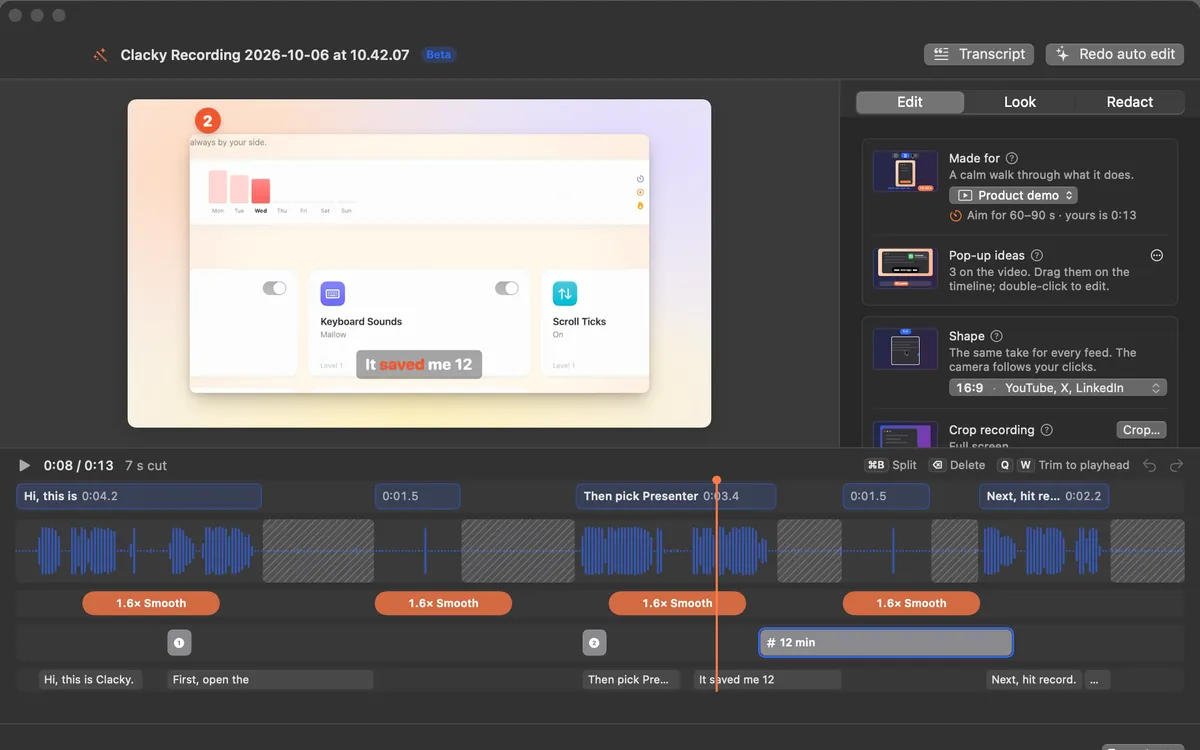Click the W trim key button
This screenshot has height=750, width=1200.
click(x=1026, y=465)
